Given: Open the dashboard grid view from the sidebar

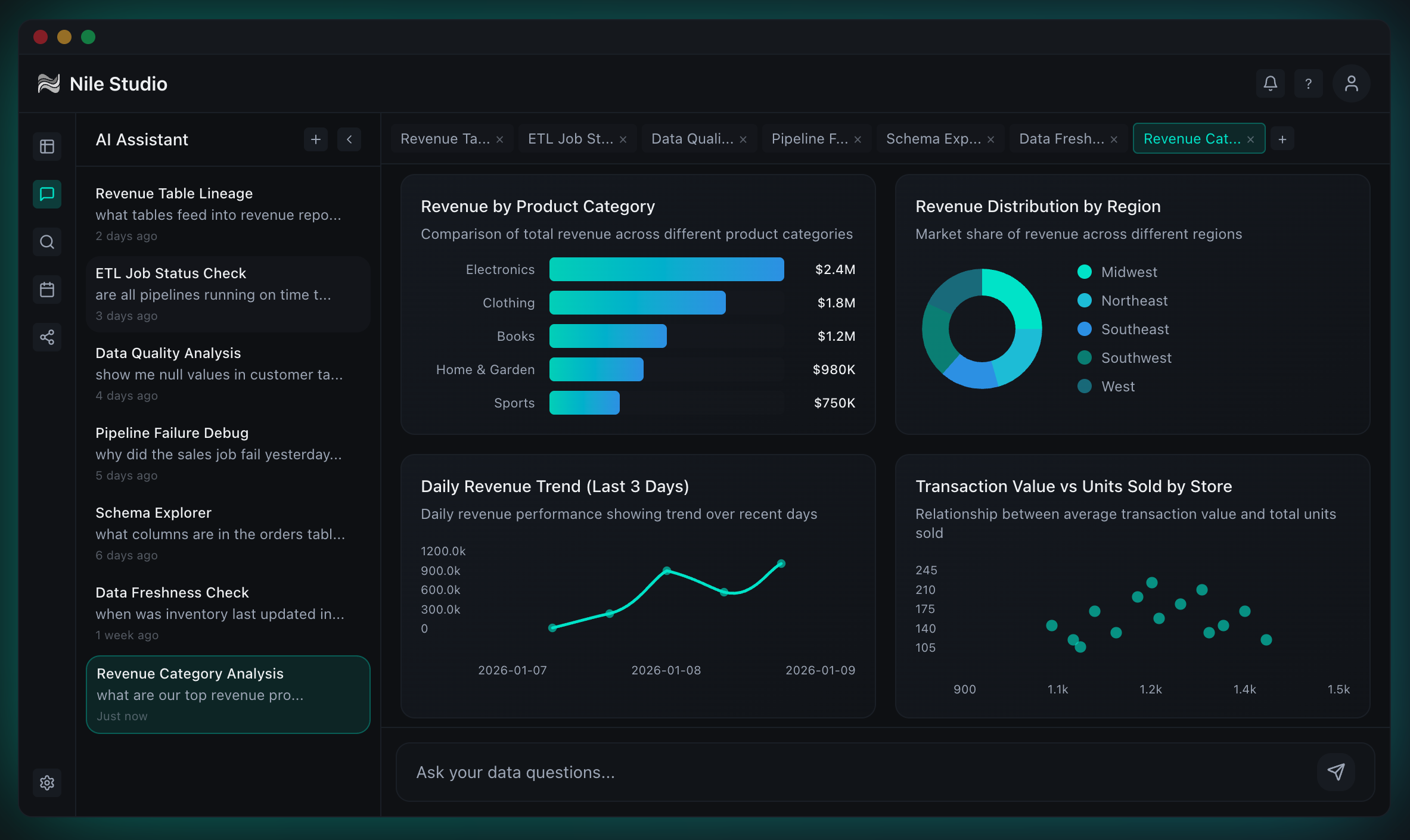Looking at the screenshot, I should click(x=46, y=146).
